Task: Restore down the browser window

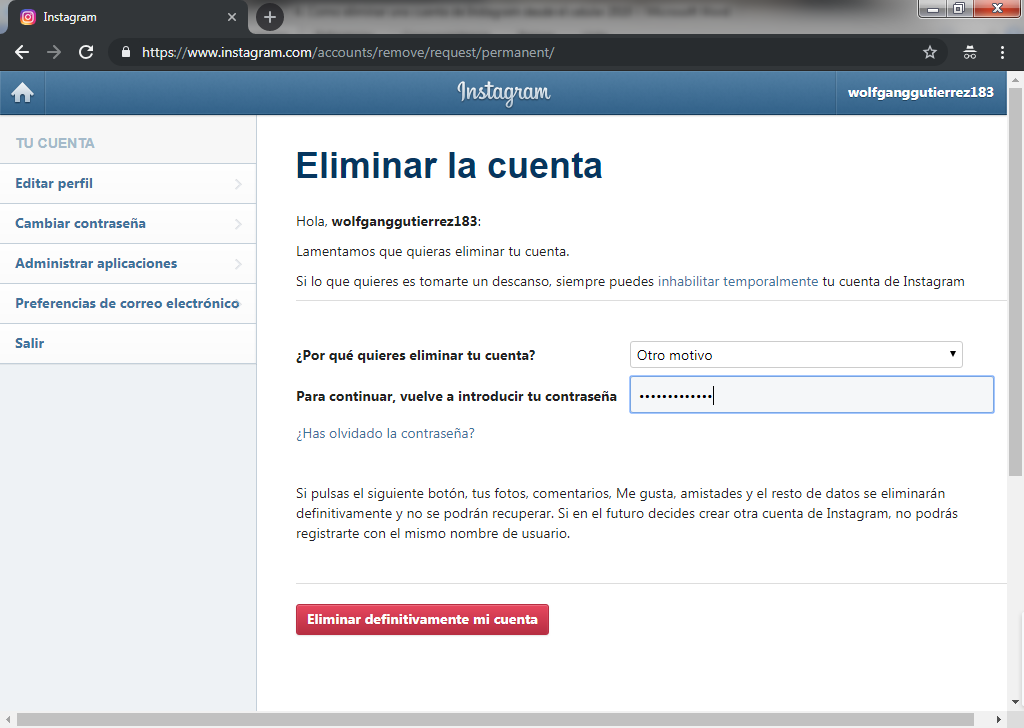Action: [959, 8]
